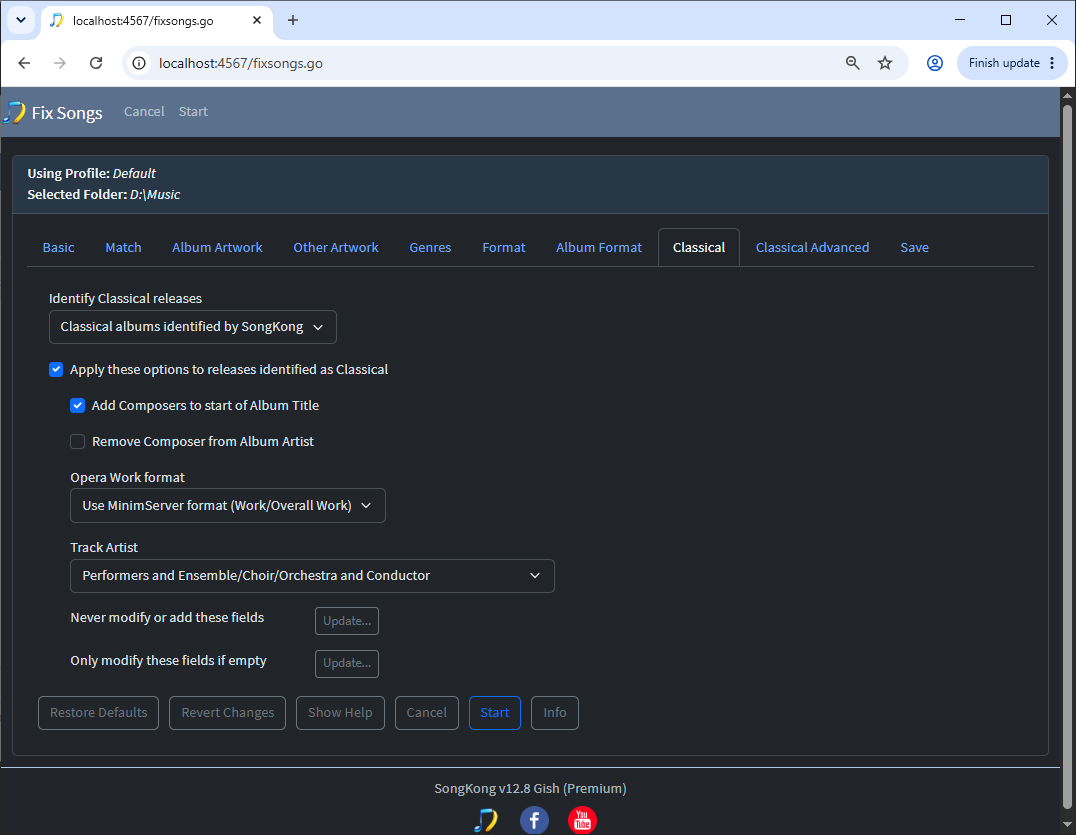Click the Info button
Image resolution: width=1076 pixels, height=835 pixels.
(x=555, y=713)
